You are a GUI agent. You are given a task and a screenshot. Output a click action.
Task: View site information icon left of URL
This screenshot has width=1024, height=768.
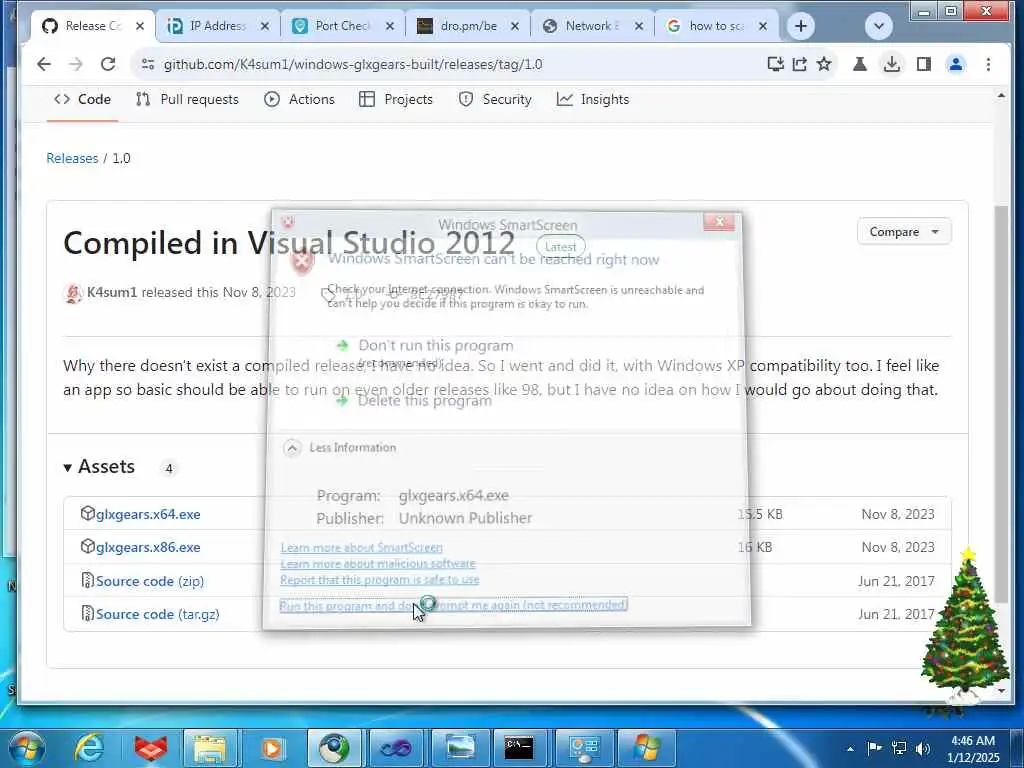pyautogui.click(x=148, y=64)
